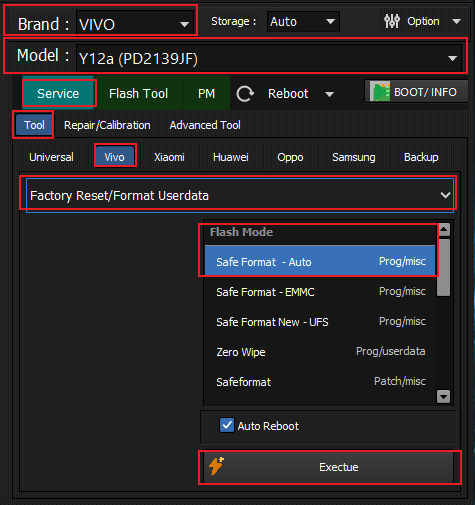
Task: Click the Option sliders icon
Action: 392,21
